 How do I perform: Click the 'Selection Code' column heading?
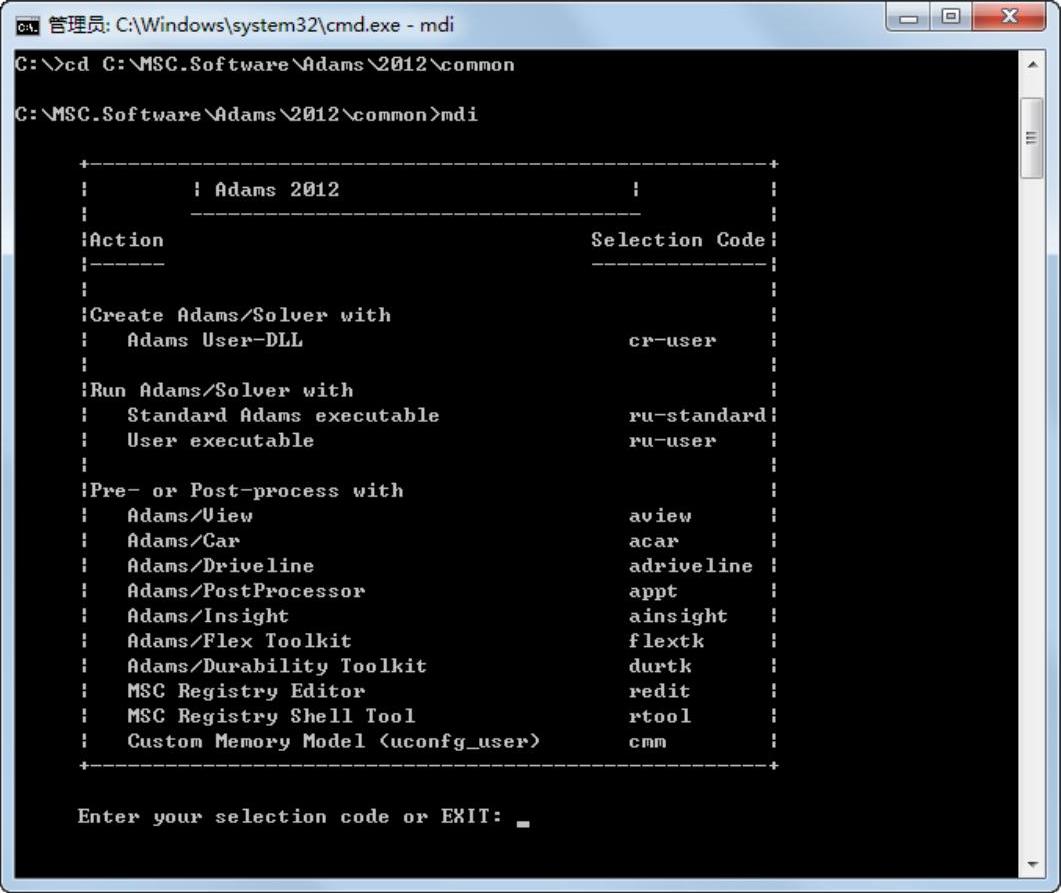pyautogui.click(x=678, y=240)
